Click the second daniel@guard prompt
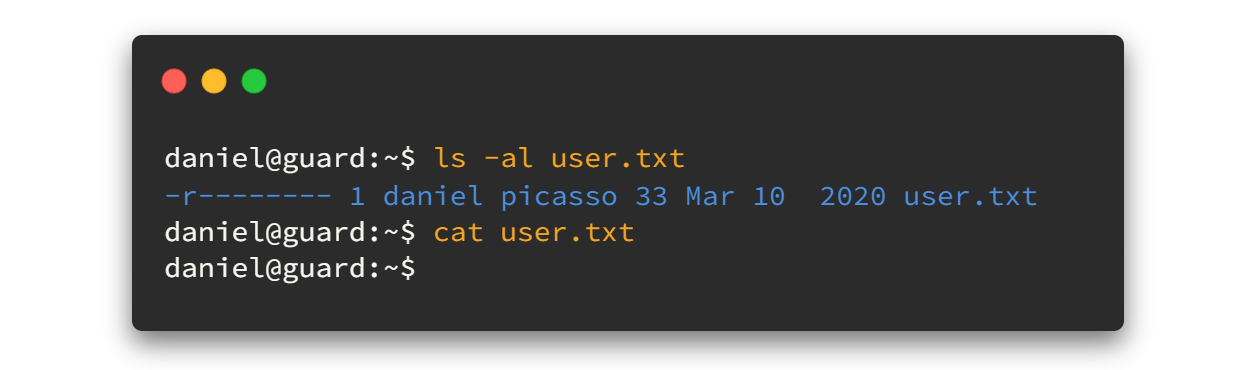 click(x=289, y=233)
